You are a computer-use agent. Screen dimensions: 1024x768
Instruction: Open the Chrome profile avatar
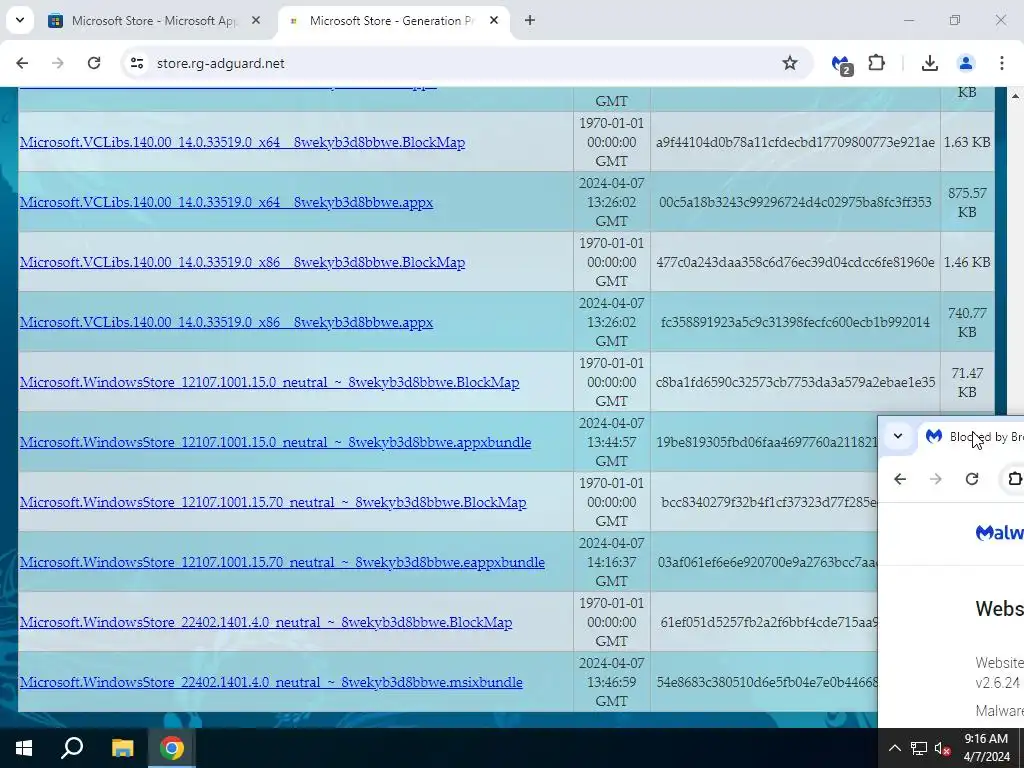[966, 63]
